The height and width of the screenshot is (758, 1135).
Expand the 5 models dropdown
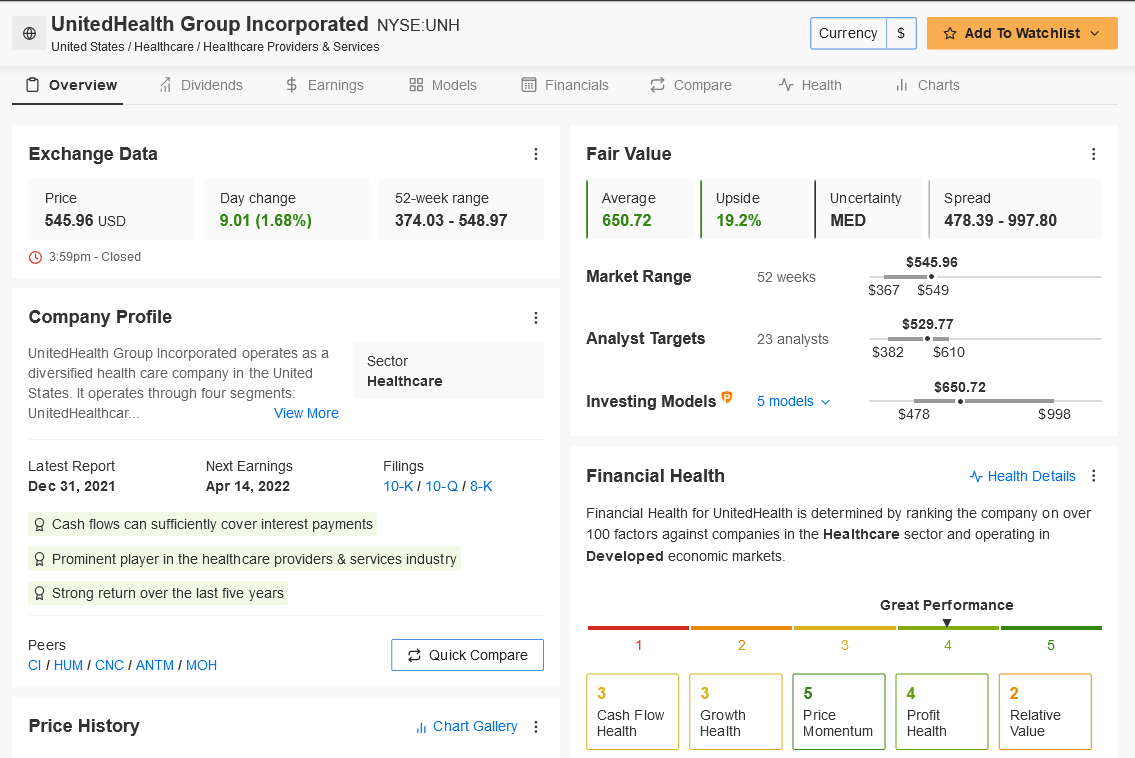[793, 402]
